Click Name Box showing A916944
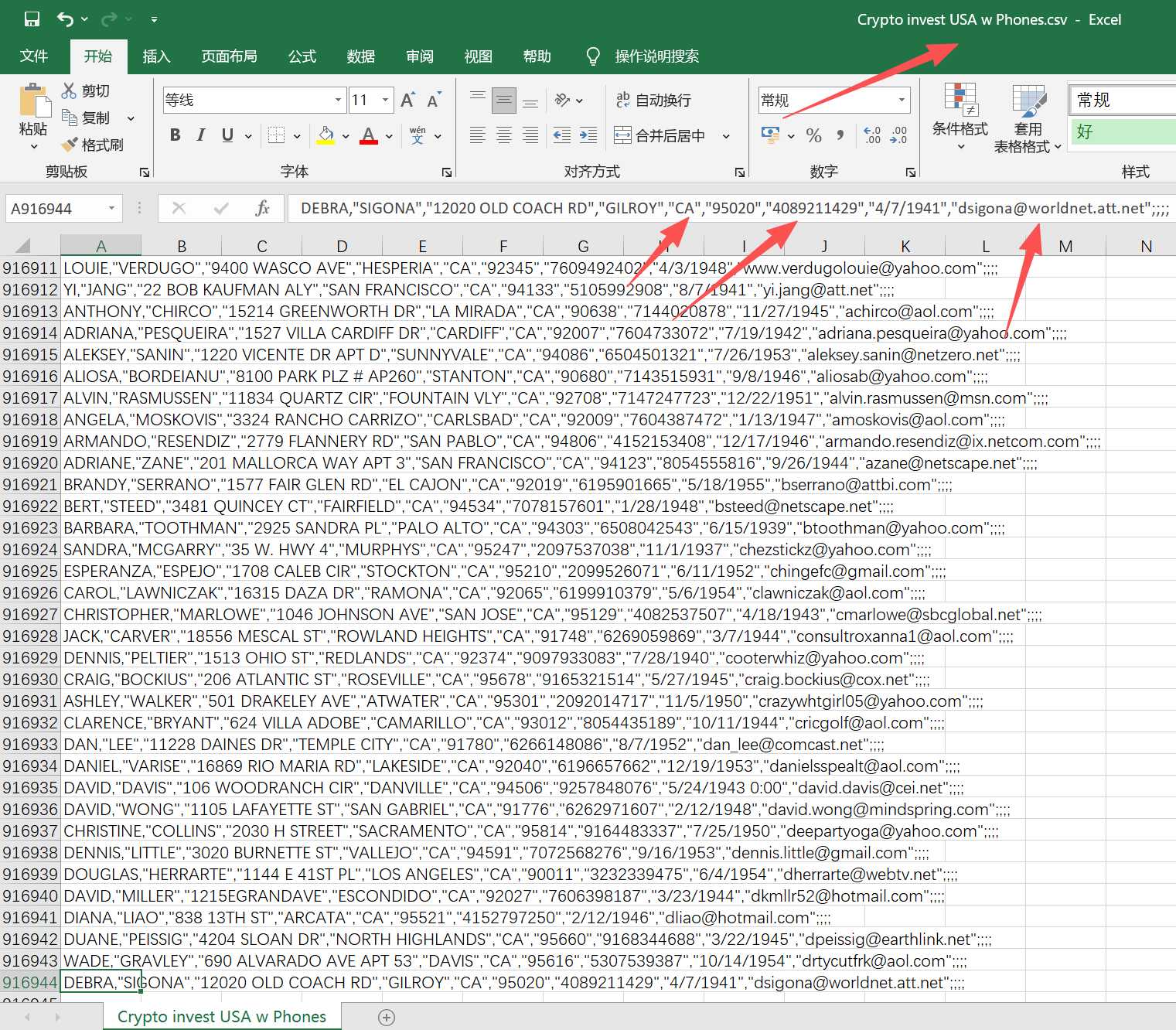This screenshot has height=1030, width=1176. [63, 208]
